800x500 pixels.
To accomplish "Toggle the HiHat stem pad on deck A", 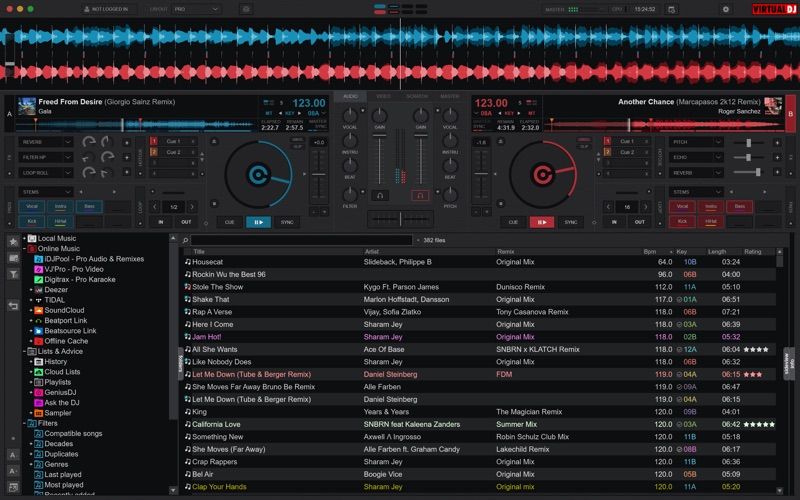I will tap(61, 222).
